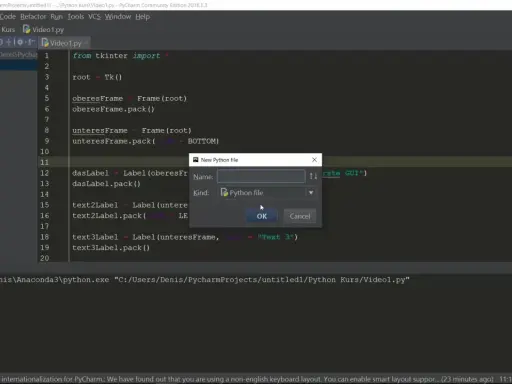Click the Kurs breadcrumb in navigation bar
This screenshot has height=384, width=512.
(8, 30)
